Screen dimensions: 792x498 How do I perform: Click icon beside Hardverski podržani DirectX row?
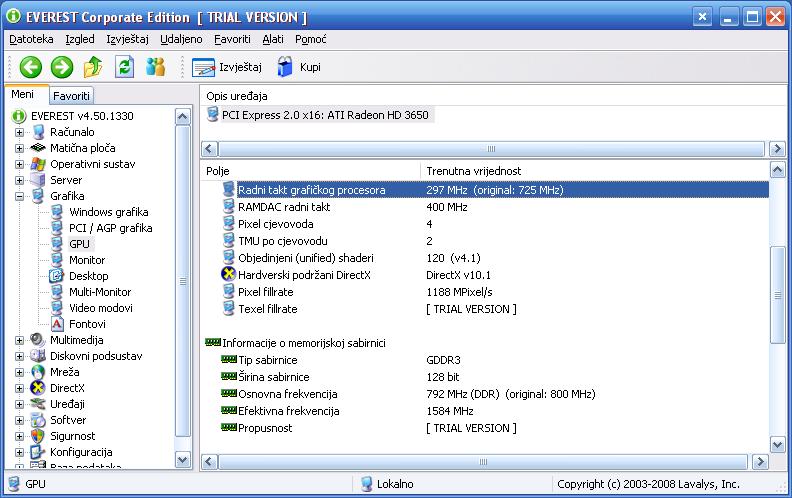pyautogui.click(x=229, y=274)
